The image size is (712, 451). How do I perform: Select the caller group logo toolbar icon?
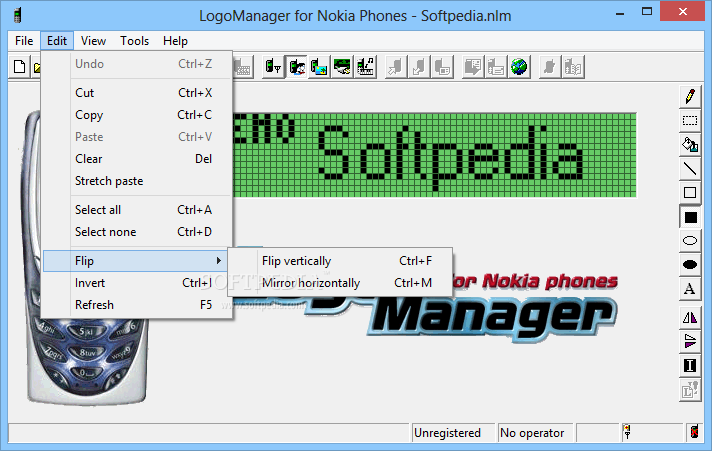click(x=297, y=67)
